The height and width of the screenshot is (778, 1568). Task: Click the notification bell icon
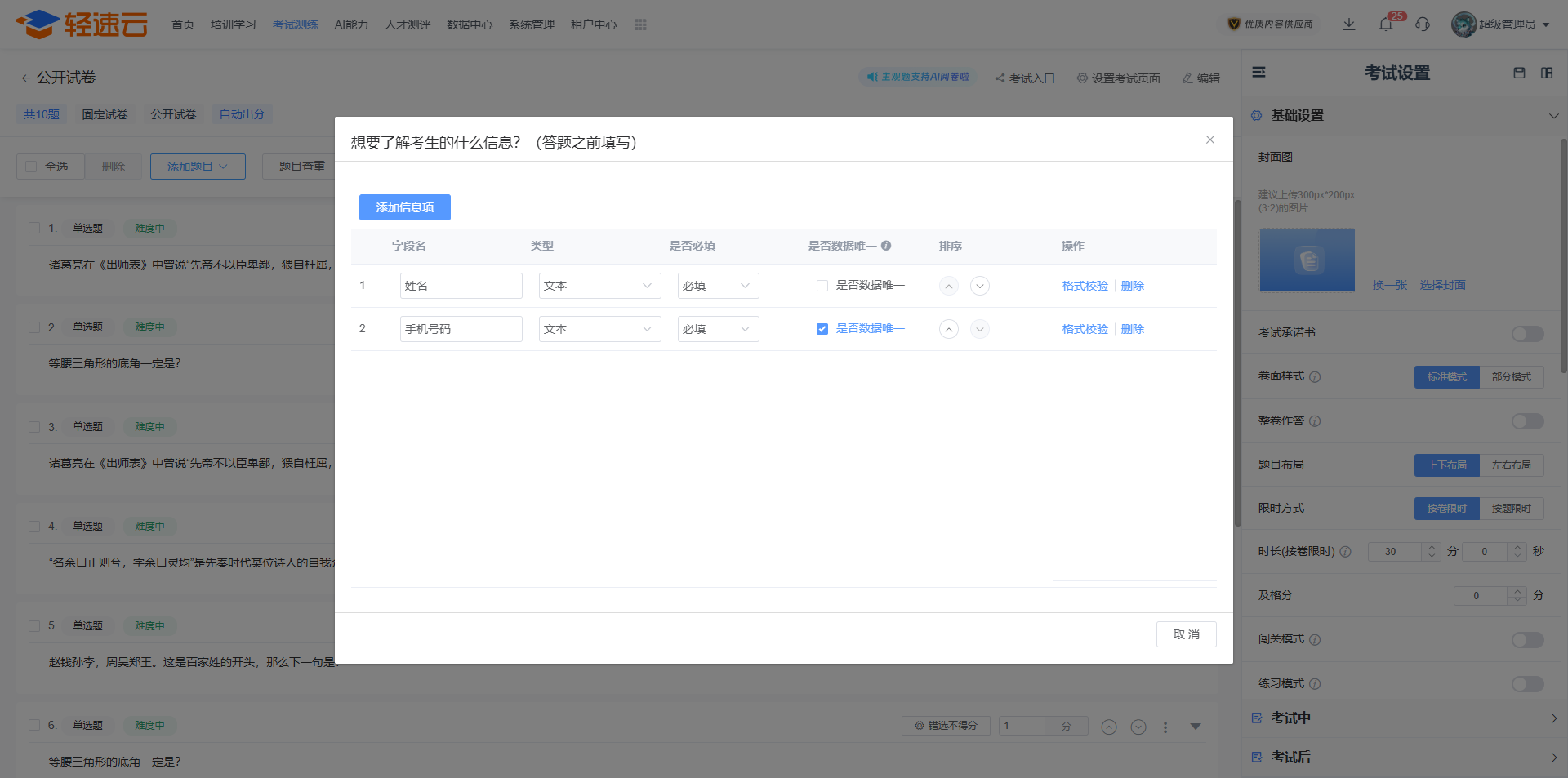[1386, 24]
